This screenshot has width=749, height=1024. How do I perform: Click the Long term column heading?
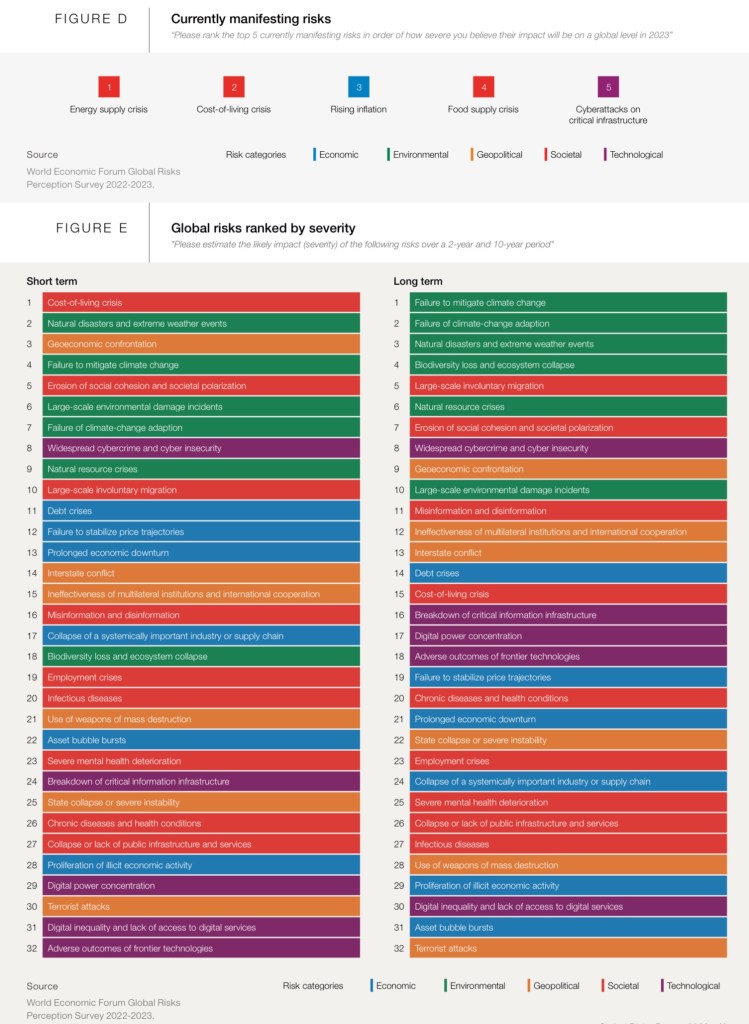tap(418, 281)
